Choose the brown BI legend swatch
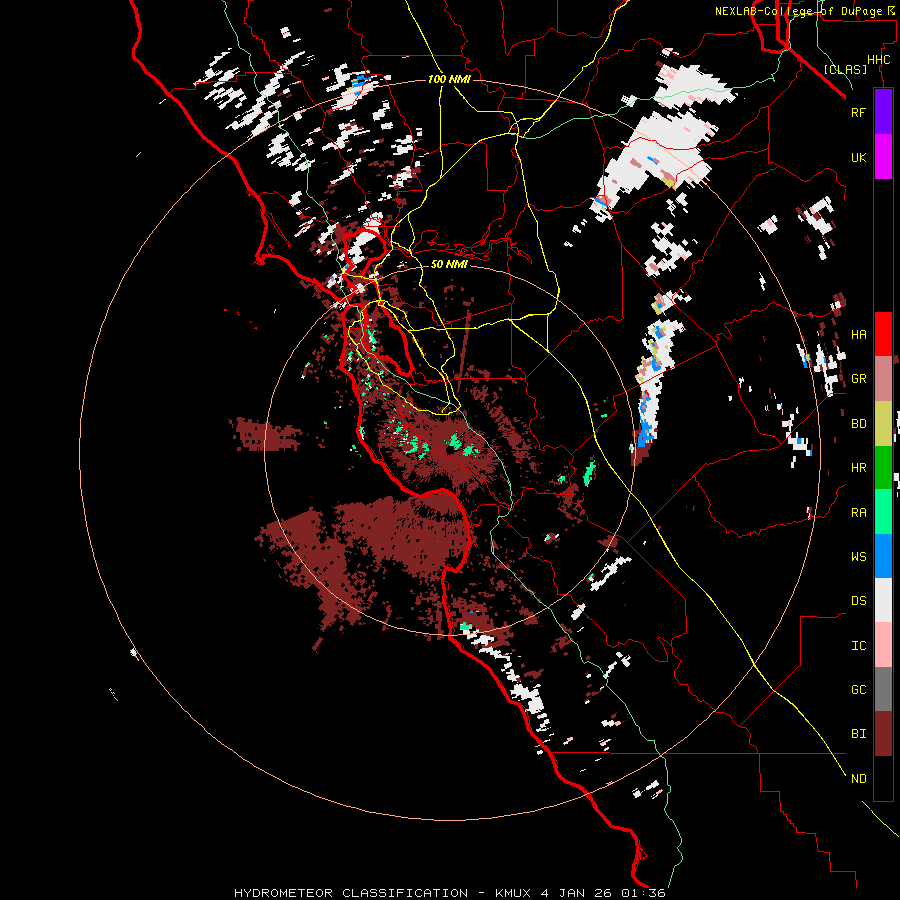This screenshot has width=900, height=900. (883, 734)
